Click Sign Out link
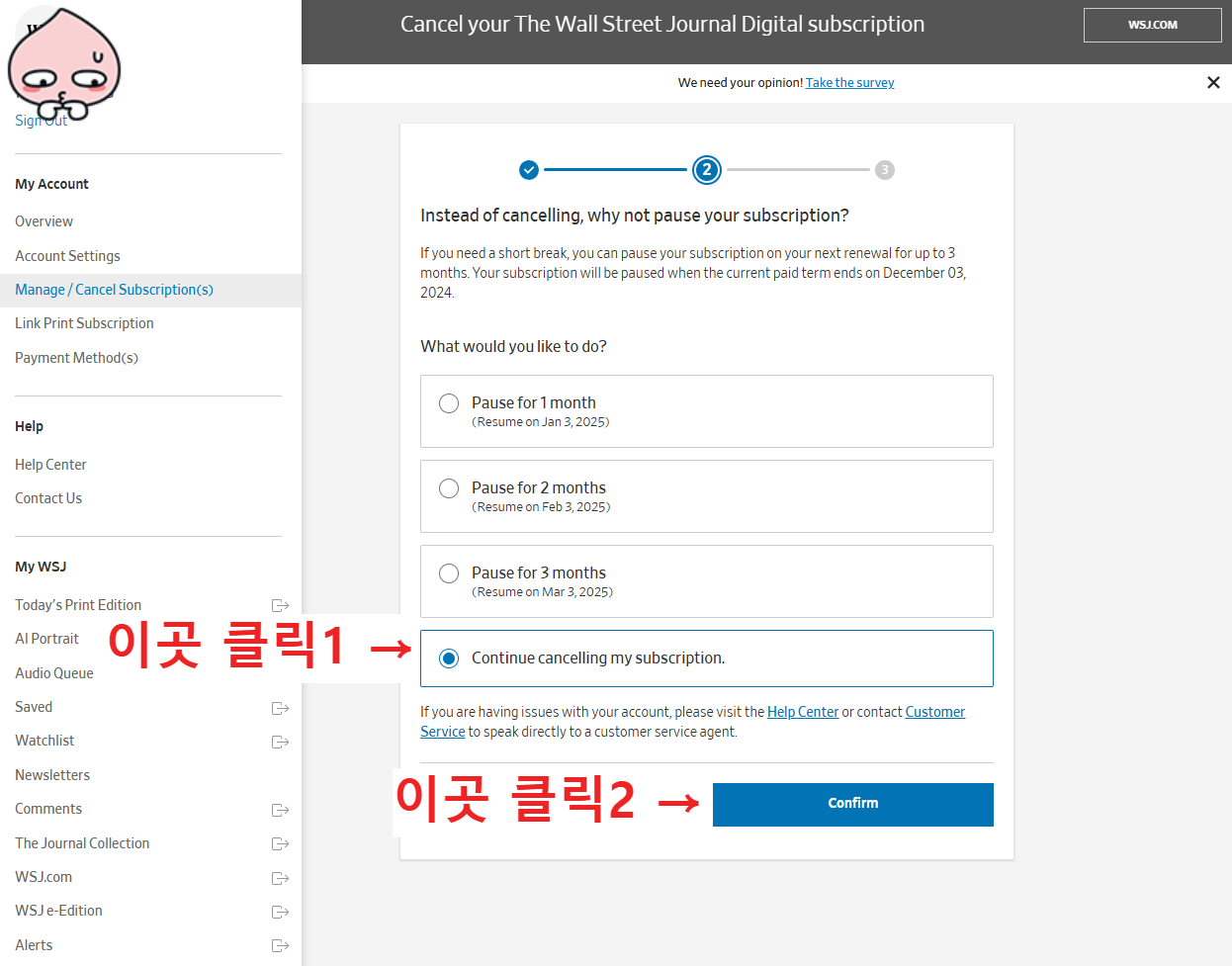 [42, 121]
